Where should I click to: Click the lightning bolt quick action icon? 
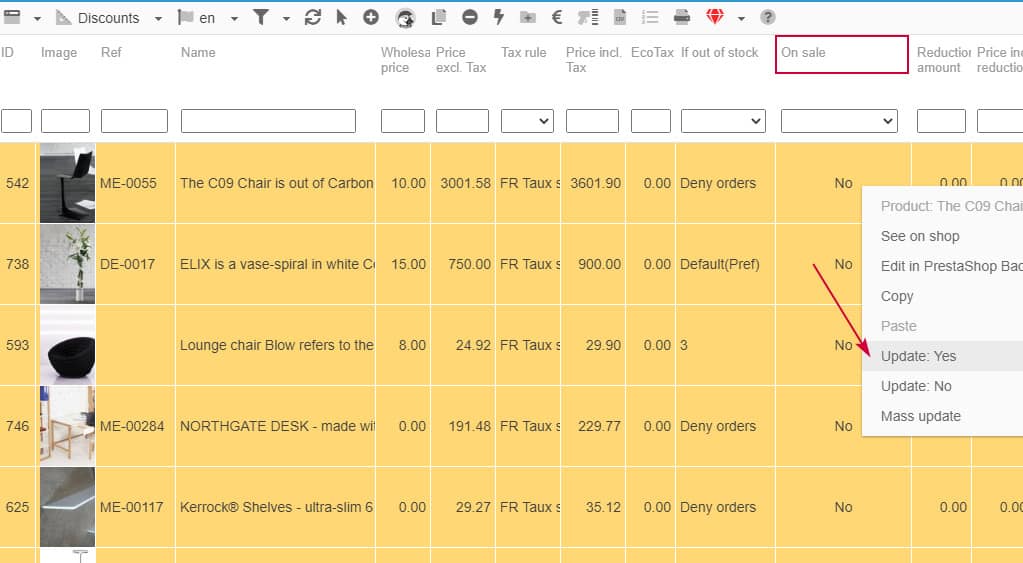[x=499, y=18]
